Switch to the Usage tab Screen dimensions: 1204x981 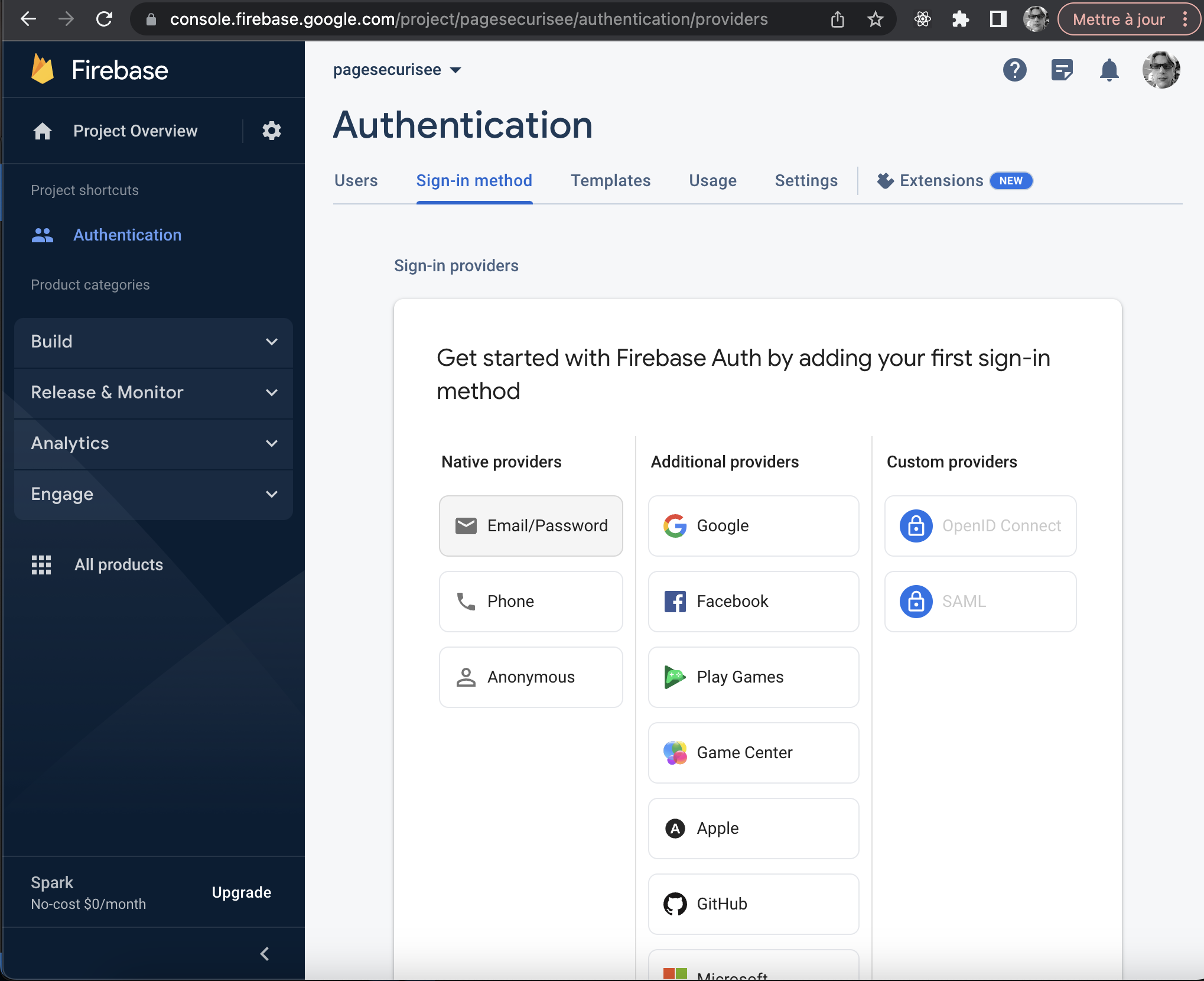pyautogui.click(x=712, y=180)
